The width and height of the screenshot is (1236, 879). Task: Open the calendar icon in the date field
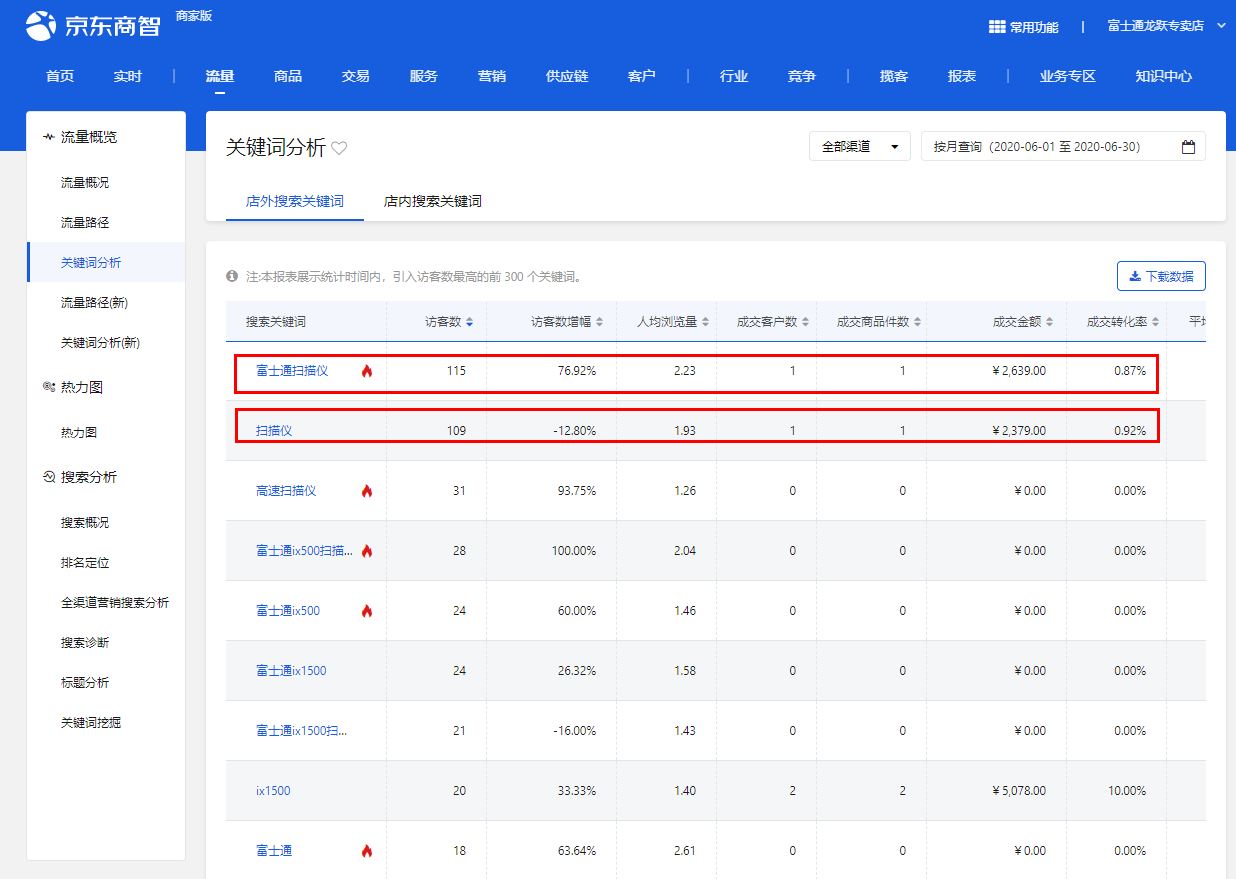click(x=1188, y=147)
